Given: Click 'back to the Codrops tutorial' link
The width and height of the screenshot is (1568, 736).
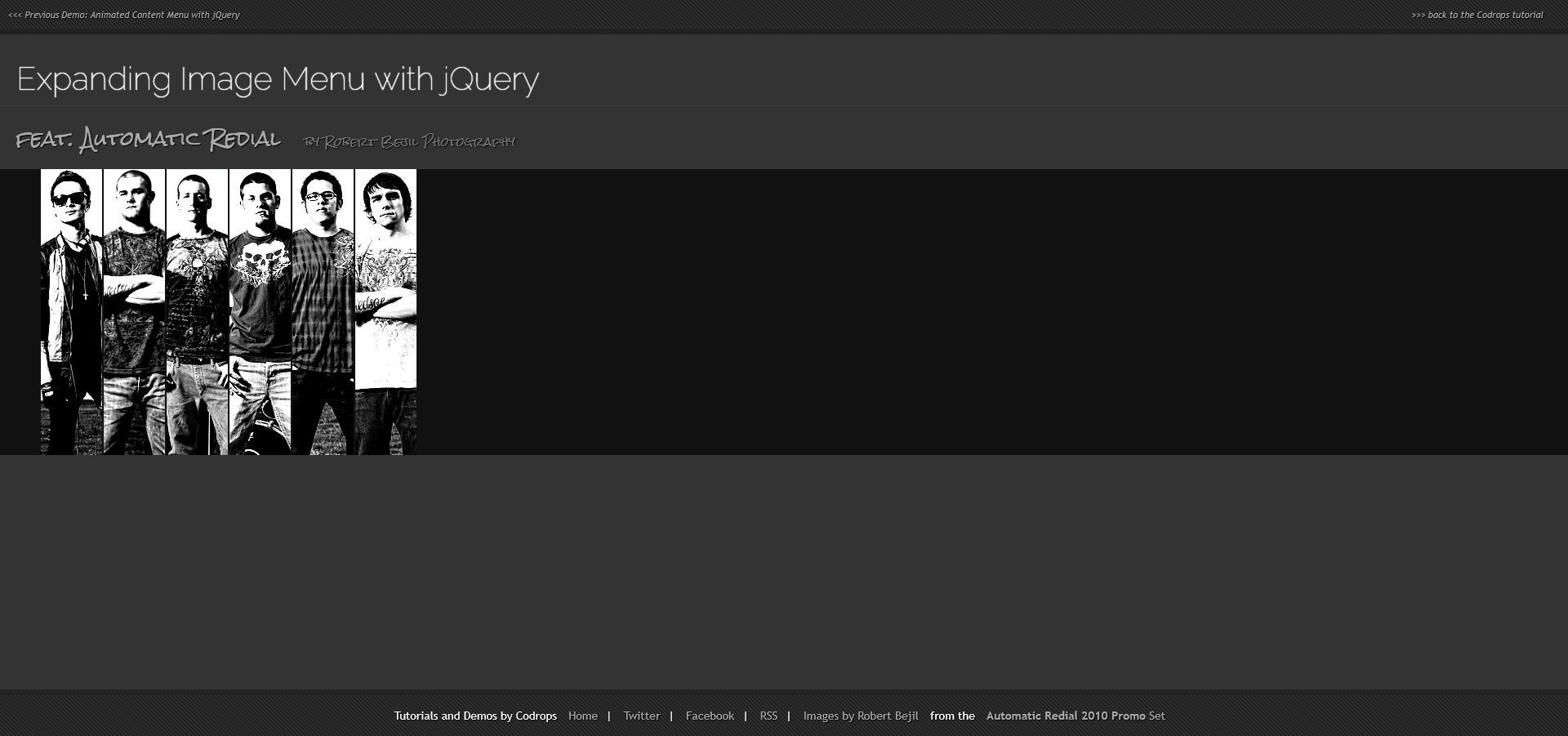Looking at the screenshot, I should pos(1477,15).
